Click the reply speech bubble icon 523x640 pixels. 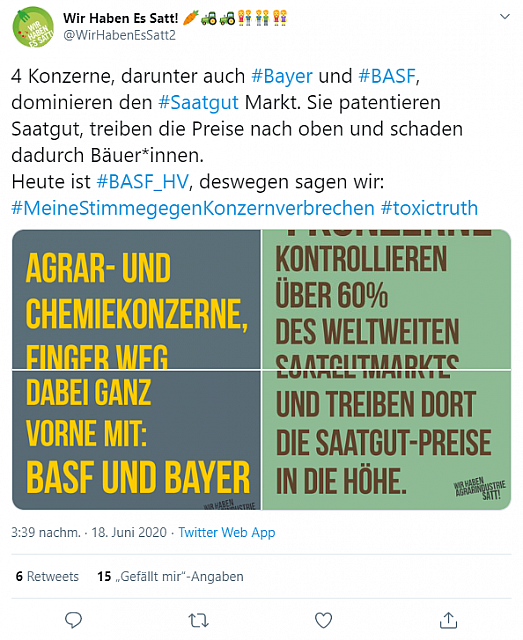(x=74, y=620)
